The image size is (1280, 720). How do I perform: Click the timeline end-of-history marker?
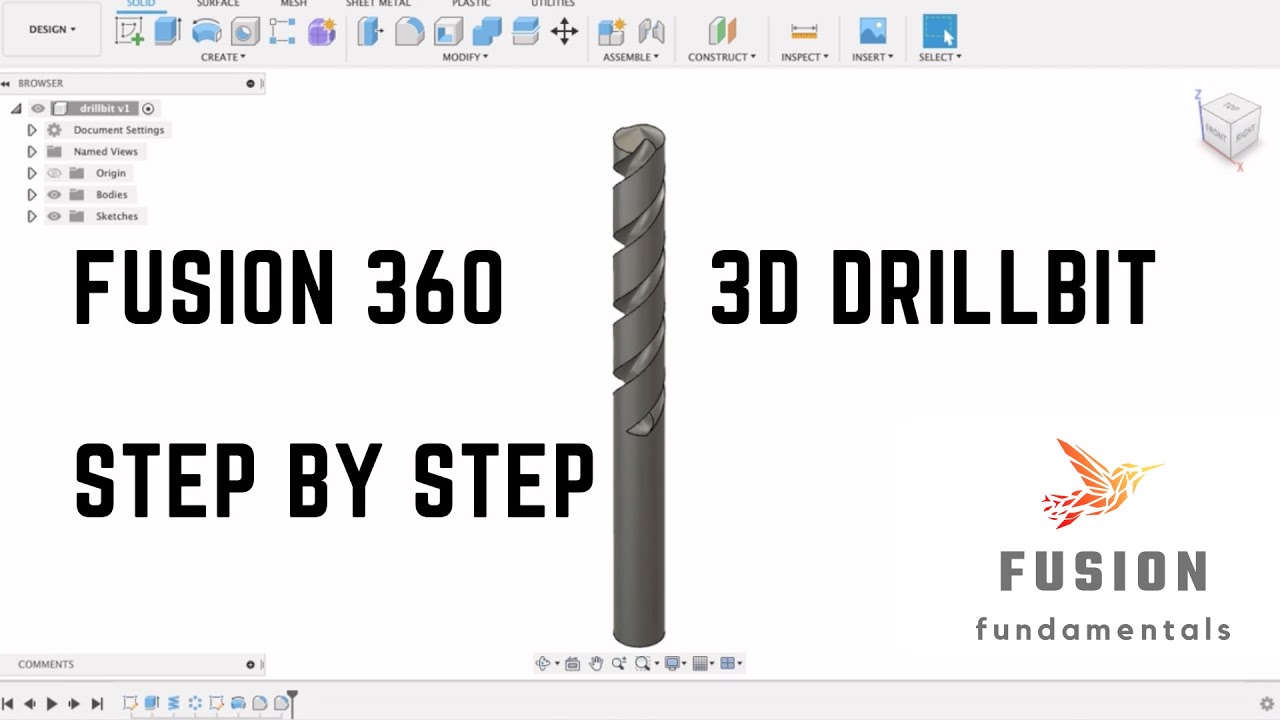click(292, 702)
